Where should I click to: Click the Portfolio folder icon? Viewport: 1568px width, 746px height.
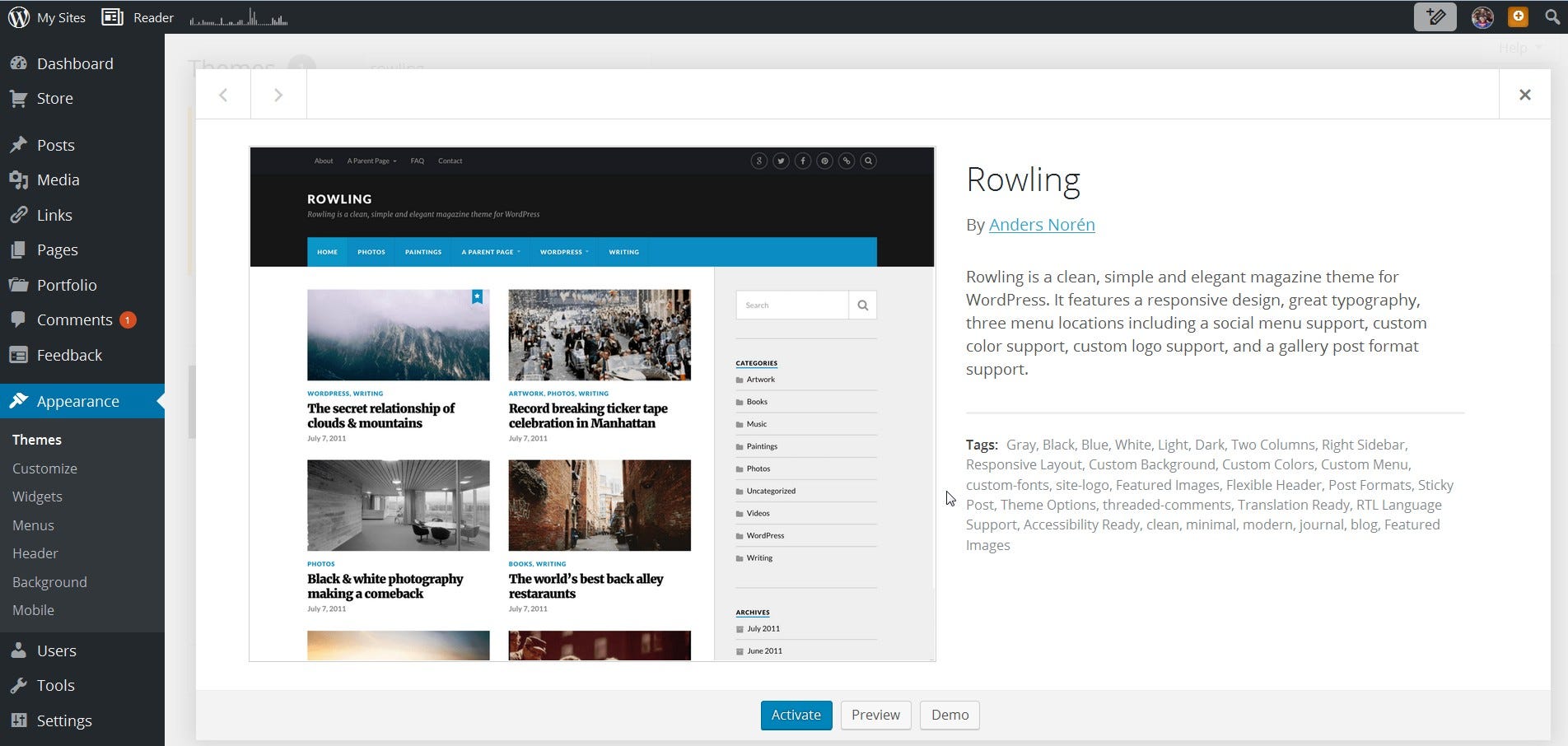[18, 285]
